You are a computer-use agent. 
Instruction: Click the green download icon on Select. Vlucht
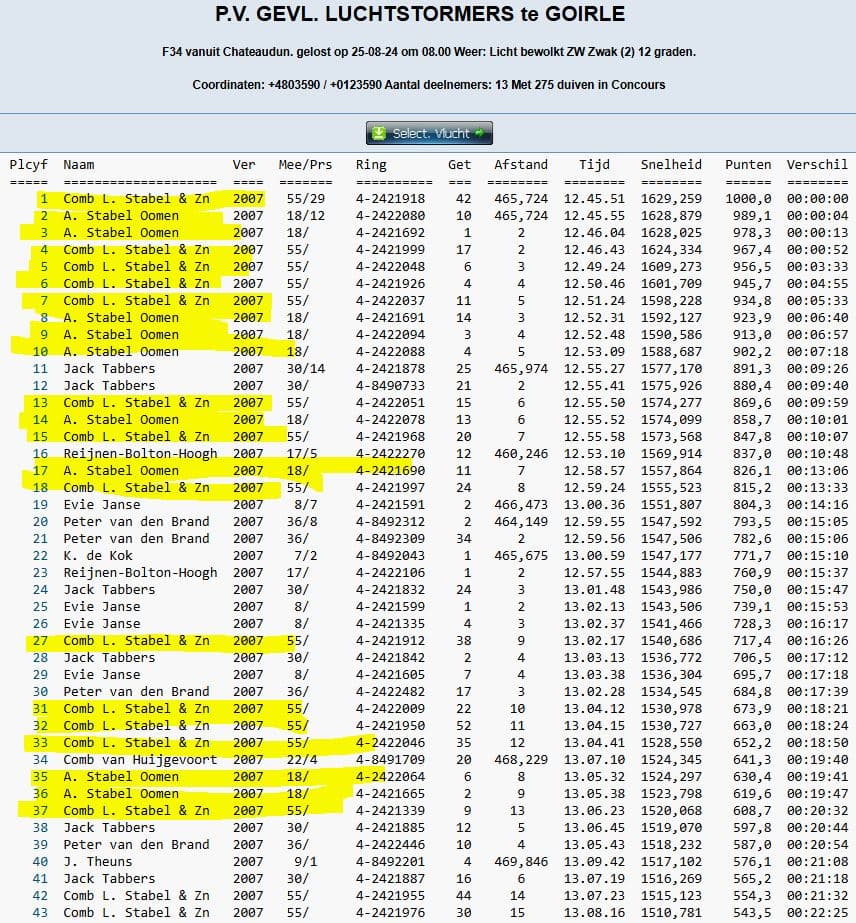click(x=379, y=133)
